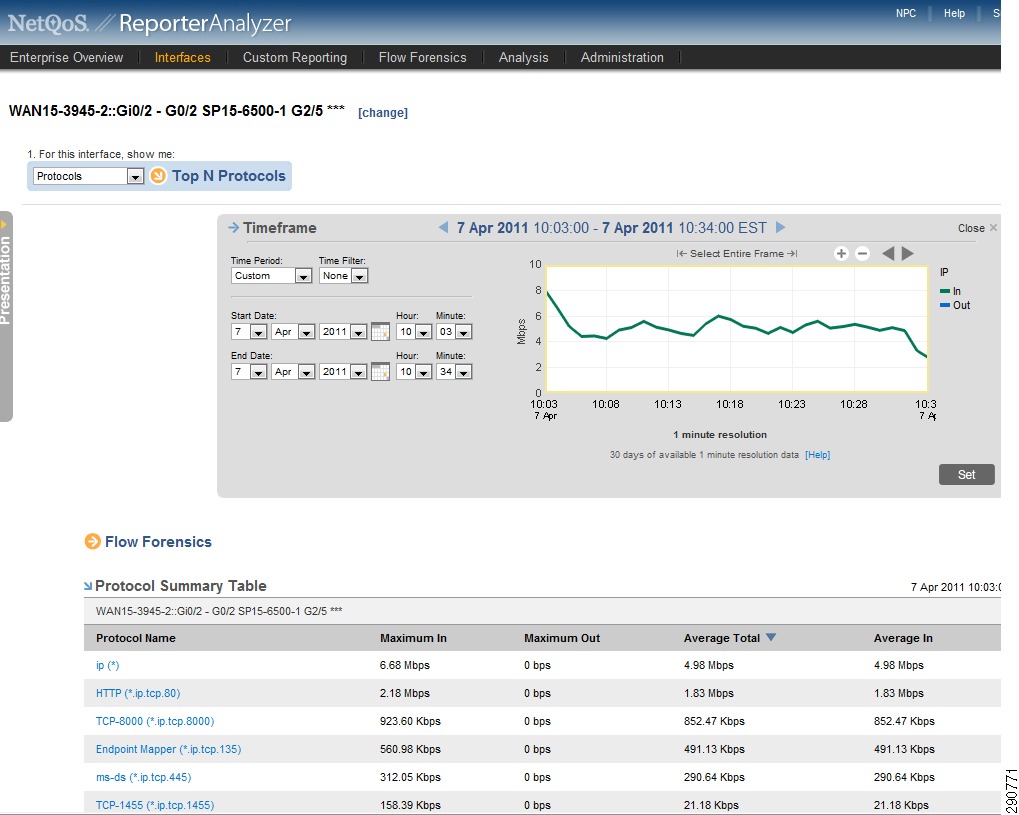
Task: Open the End Date calendar picker
Action: click(x=380, y=372)
